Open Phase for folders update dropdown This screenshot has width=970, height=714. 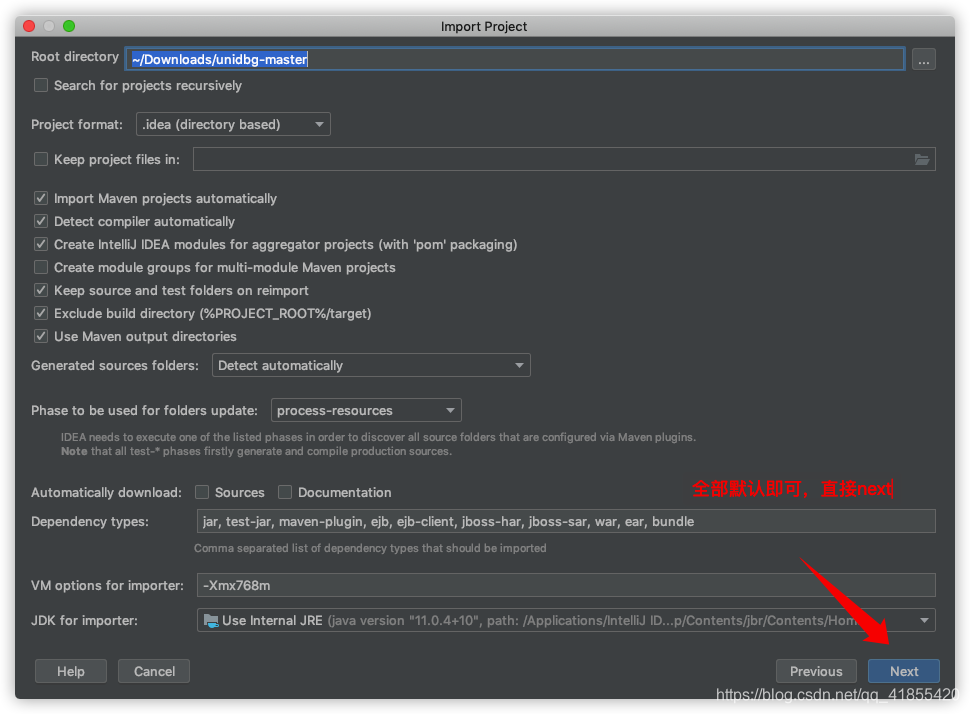[366, 411]
